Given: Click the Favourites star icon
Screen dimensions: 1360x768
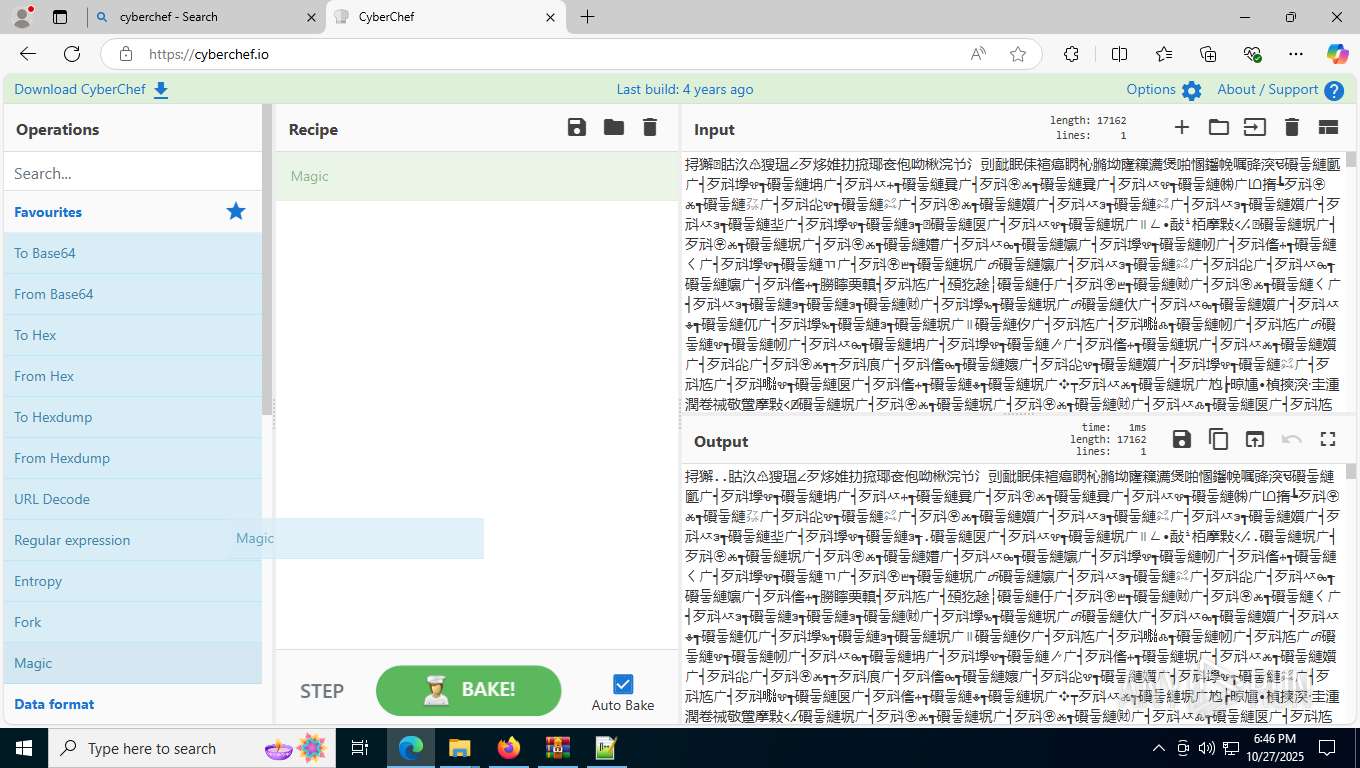Looking at the screenshot, I should tap(236, 211).
